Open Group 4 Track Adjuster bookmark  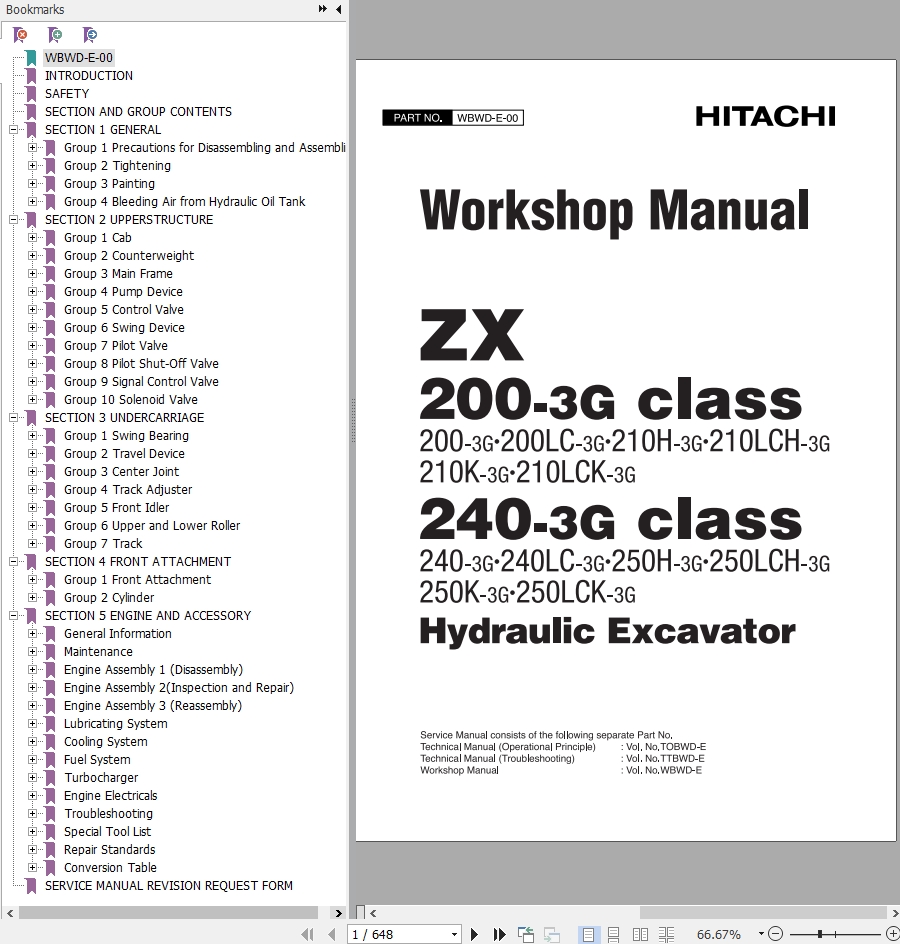point(128,489)
